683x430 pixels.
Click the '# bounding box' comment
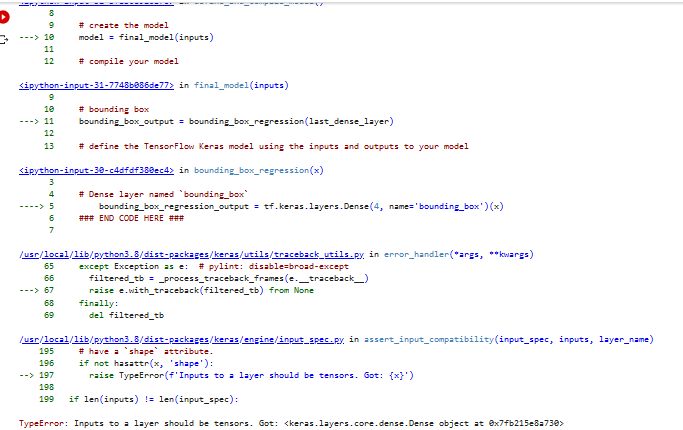click(x=114, y=109)
